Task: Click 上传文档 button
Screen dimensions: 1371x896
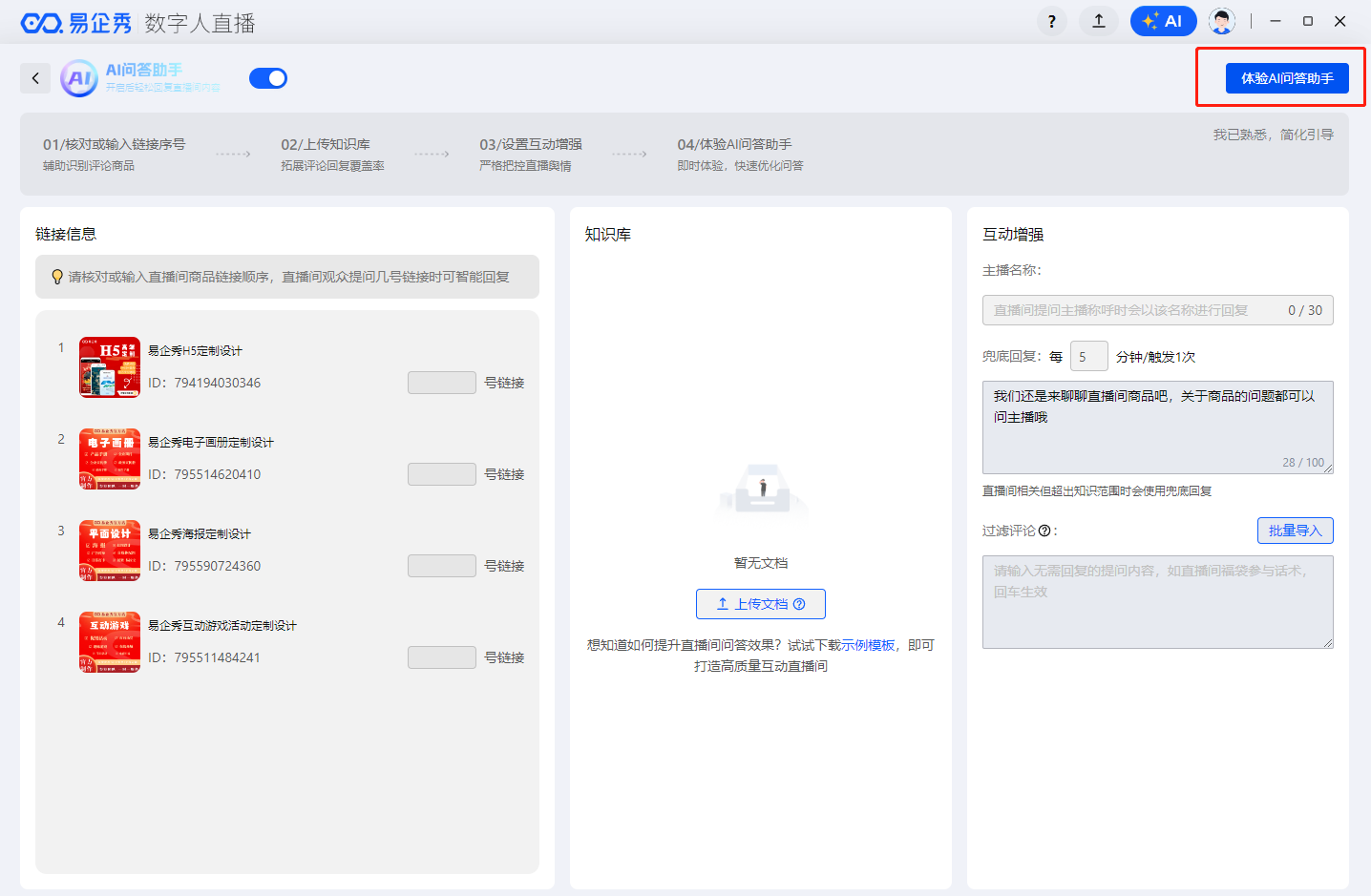Action: [761, 604]
